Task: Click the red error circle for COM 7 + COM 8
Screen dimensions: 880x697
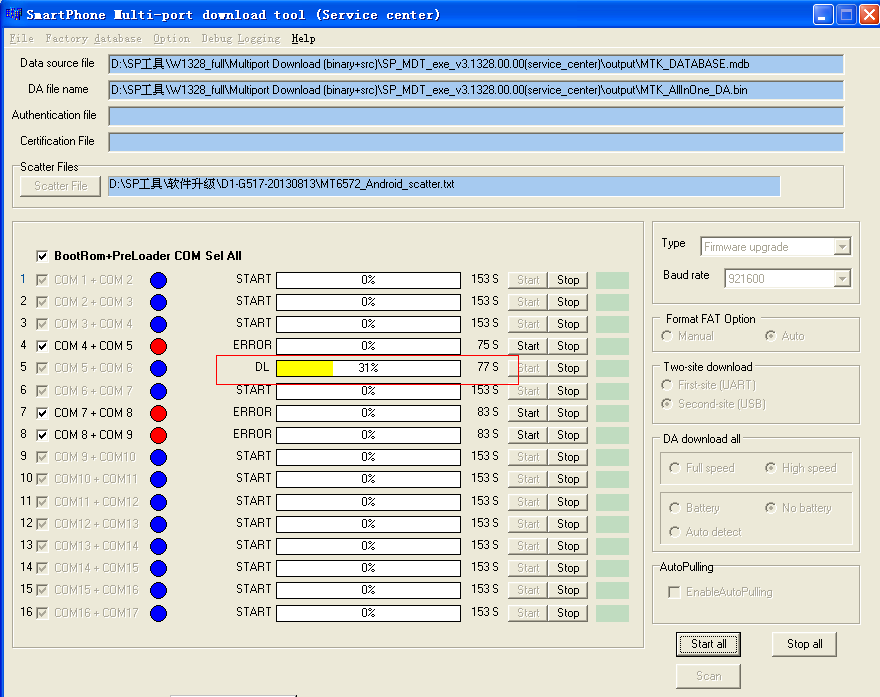Action: [158, 413]
